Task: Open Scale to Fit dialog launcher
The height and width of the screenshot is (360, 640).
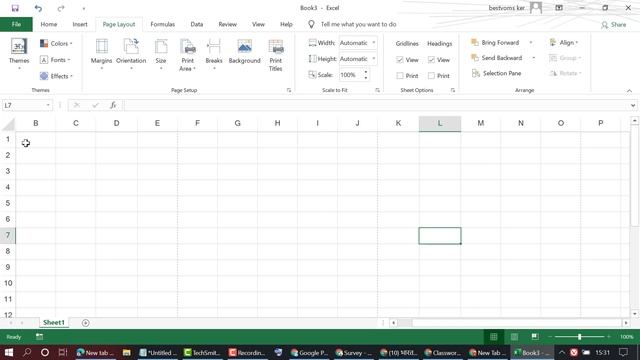Action: click(377, 90)
